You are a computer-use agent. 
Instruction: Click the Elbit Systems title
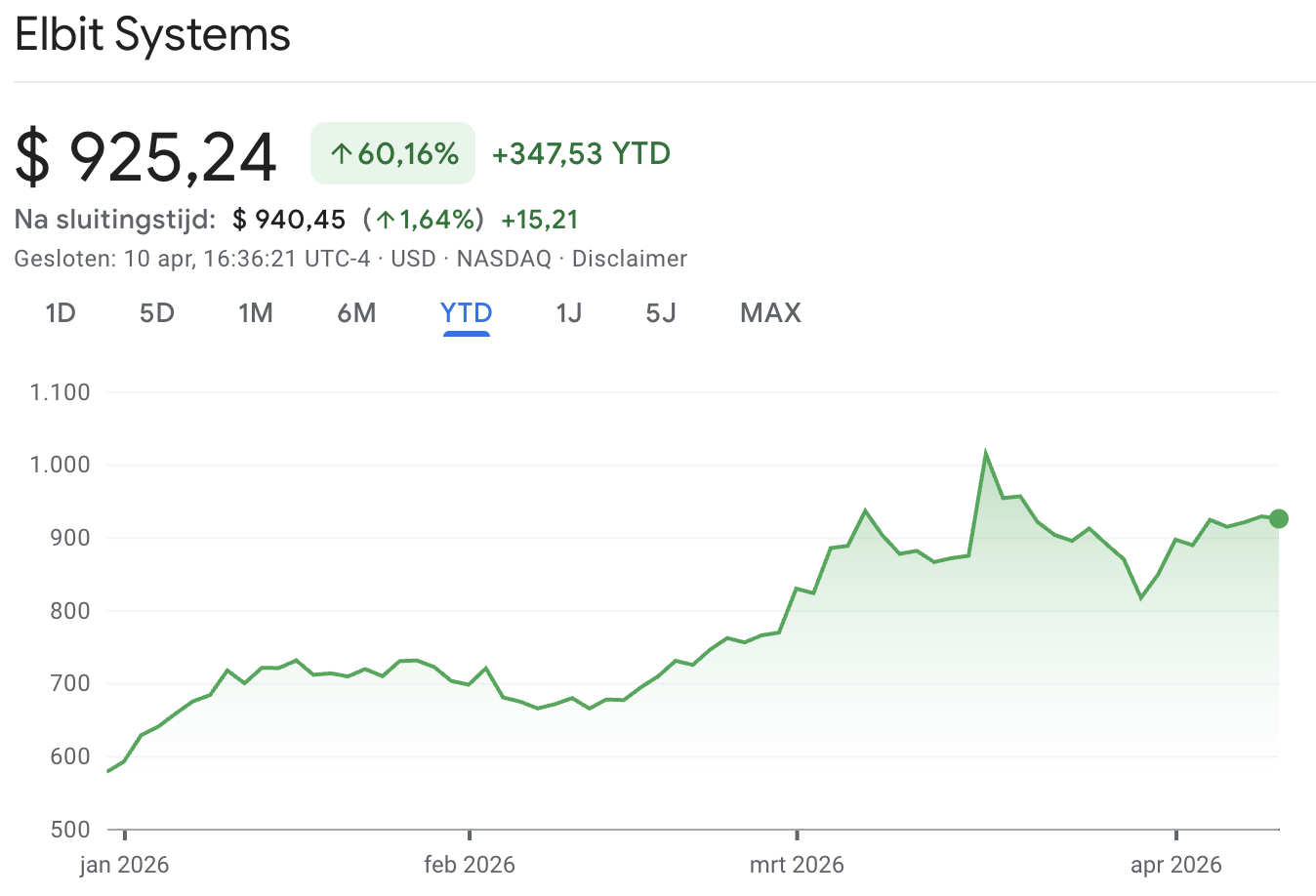click(x=152, y=35)
